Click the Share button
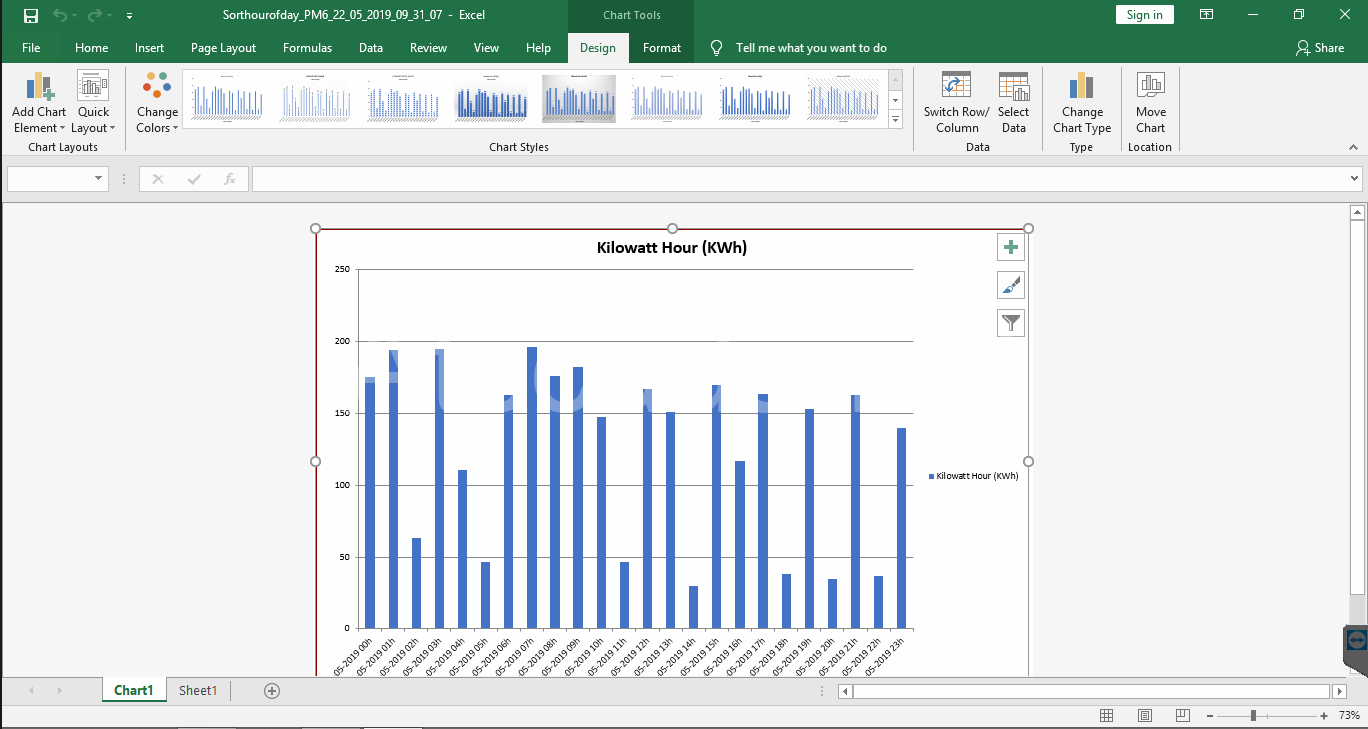1368x729 pixels. tap(1320, 48)
